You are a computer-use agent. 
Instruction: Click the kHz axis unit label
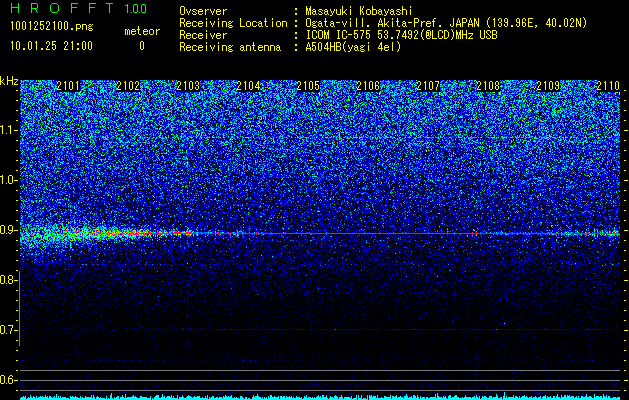(x=9, y=81)
